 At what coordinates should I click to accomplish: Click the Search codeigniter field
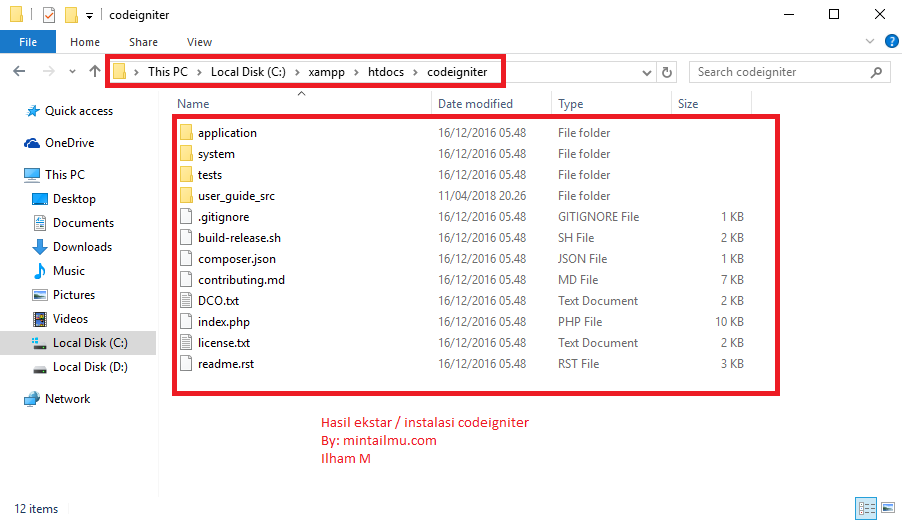790,72
